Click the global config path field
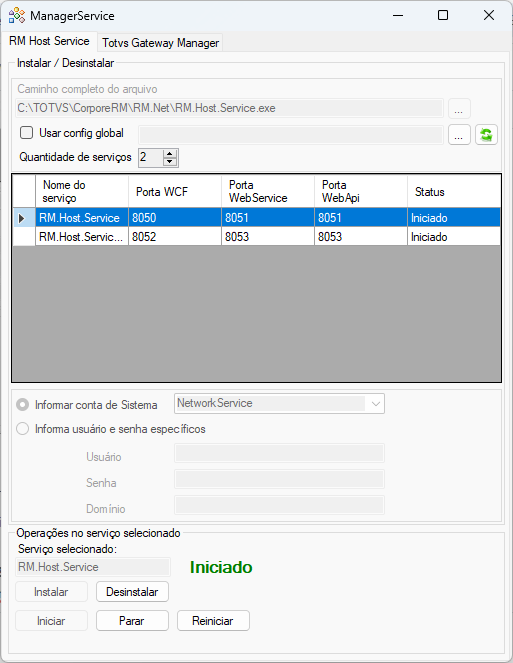Viewport: 513px width, 663px height. click(291, 135)
